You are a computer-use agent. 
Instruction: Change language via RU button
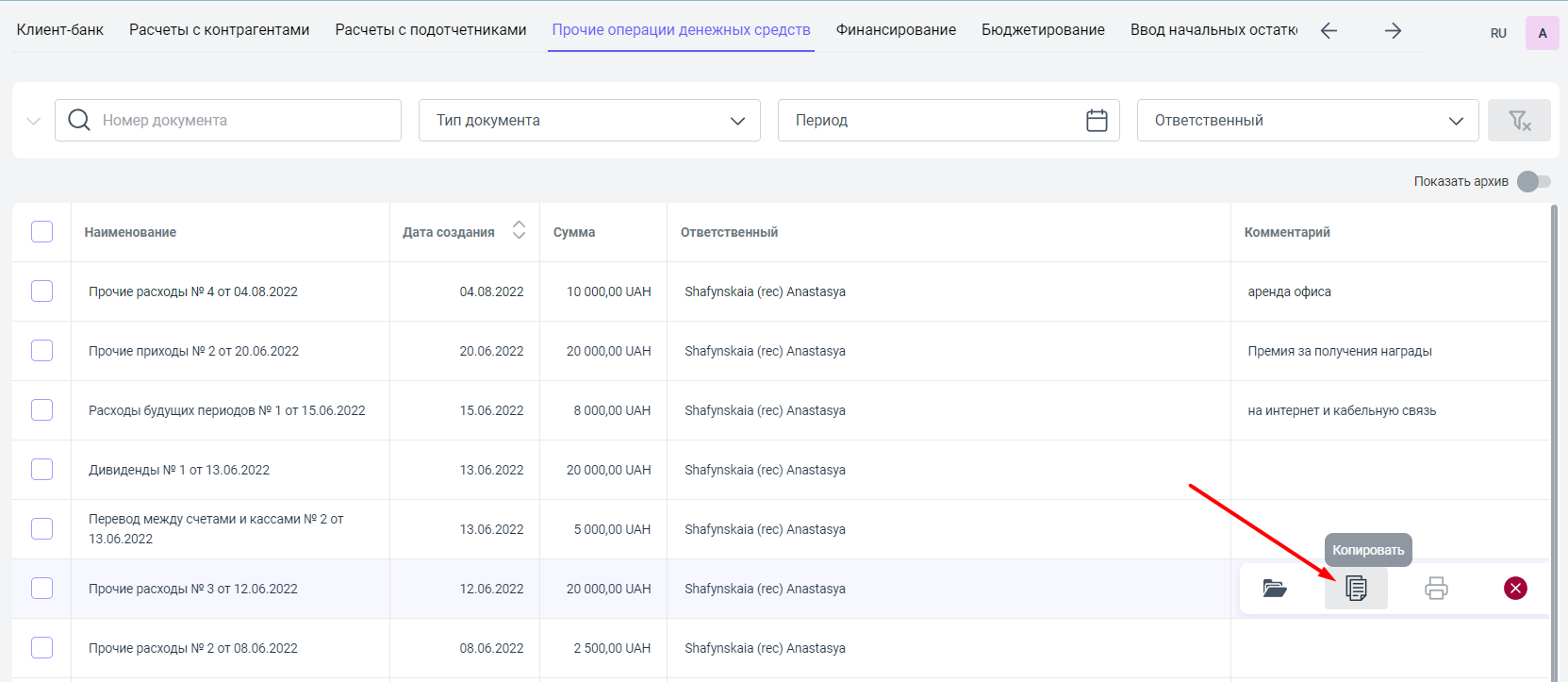click(1498, 33)
